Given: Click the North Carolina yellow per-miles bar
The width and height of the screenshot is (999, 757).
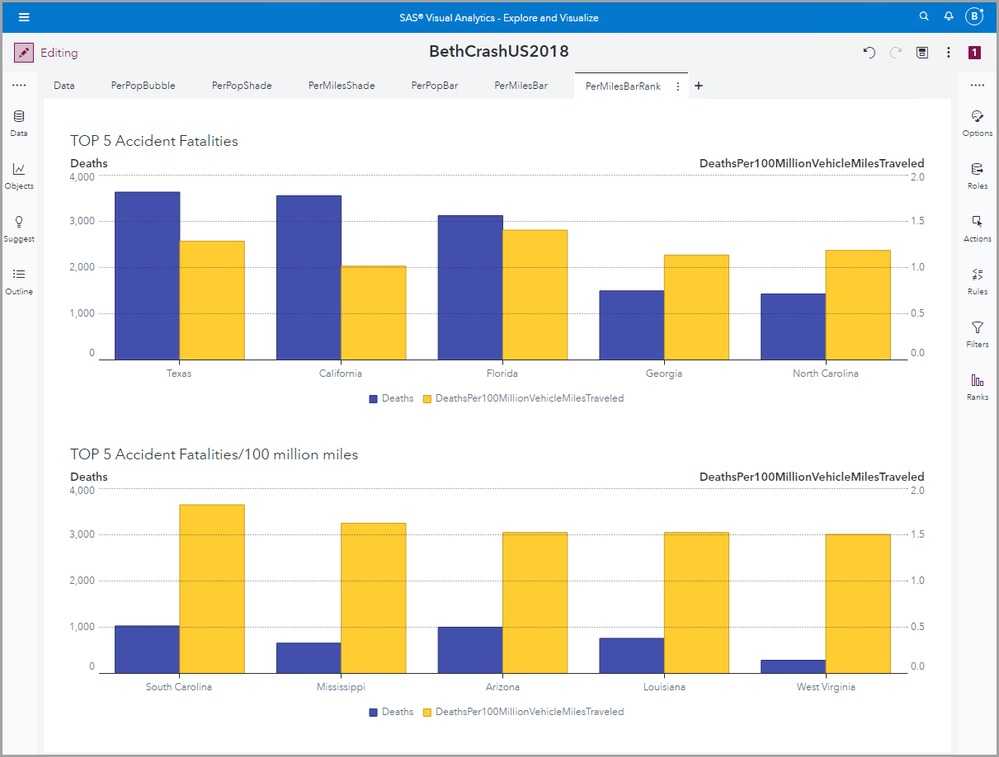Looking at the screenshot, I should (x=858, y=305).
